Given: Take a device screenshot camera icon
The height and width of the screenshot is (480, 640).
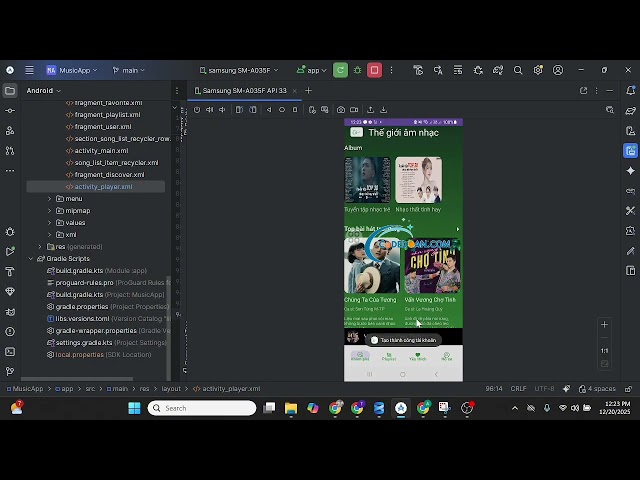Looking at the screenshot, I should pyautogui.click(x=341, y=110).
